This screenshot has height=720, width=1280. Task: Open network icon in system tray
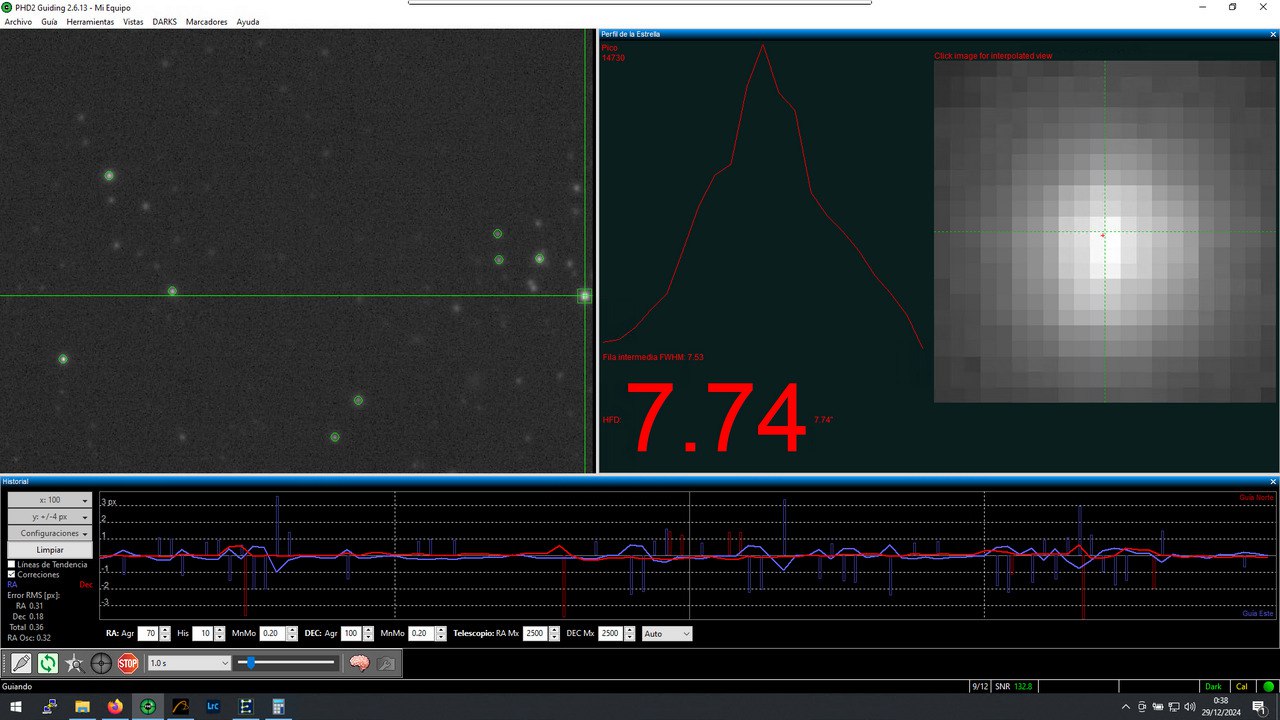tap(1175, 707)
